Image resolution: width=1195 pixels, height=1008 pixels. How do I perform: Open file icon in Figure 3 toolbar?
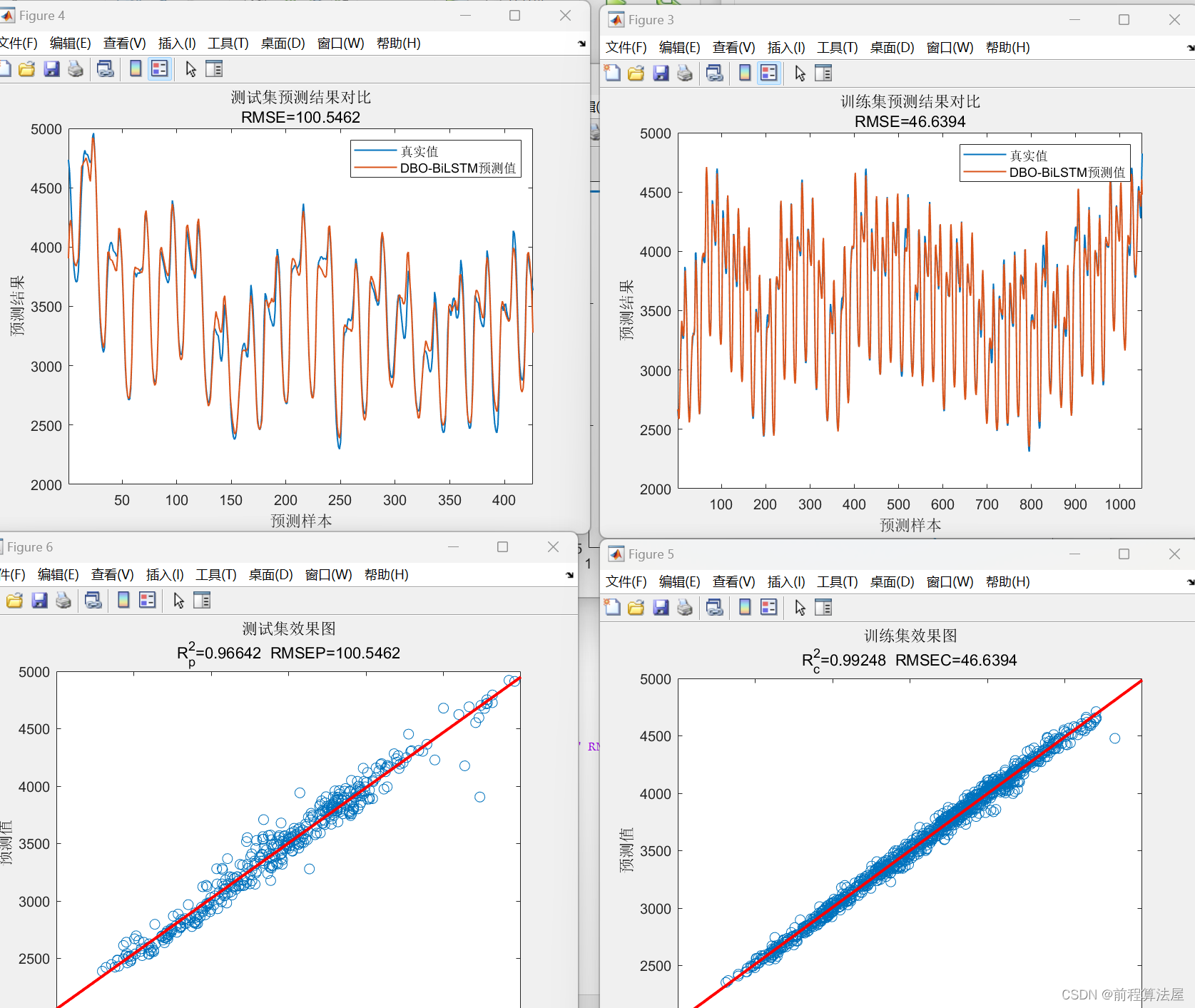point(636,73)
